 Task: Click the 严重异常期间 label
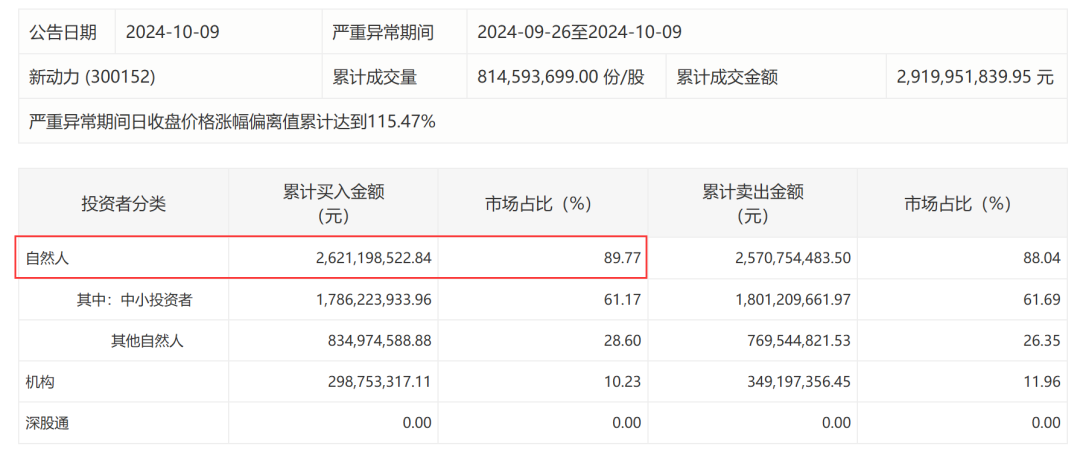click(x=383, y=32)
